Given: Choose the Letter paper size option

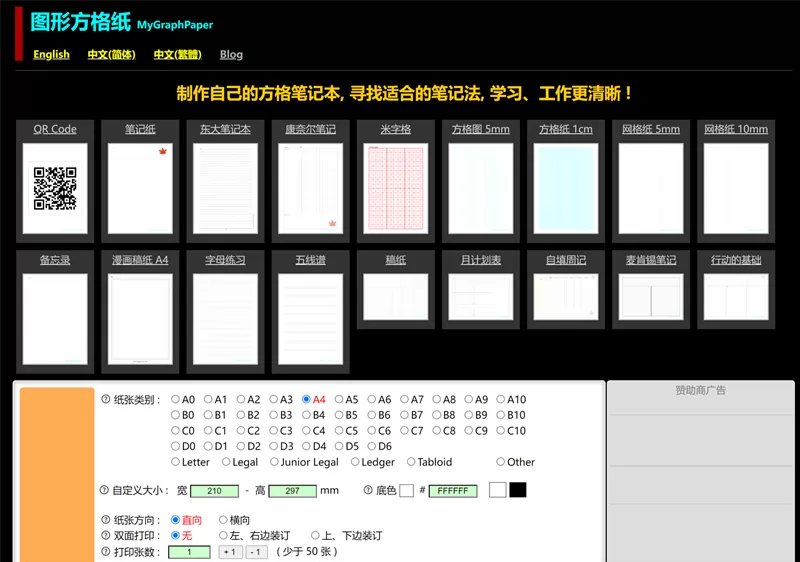Looking at the screenshot, I should [x=176, y=462].
